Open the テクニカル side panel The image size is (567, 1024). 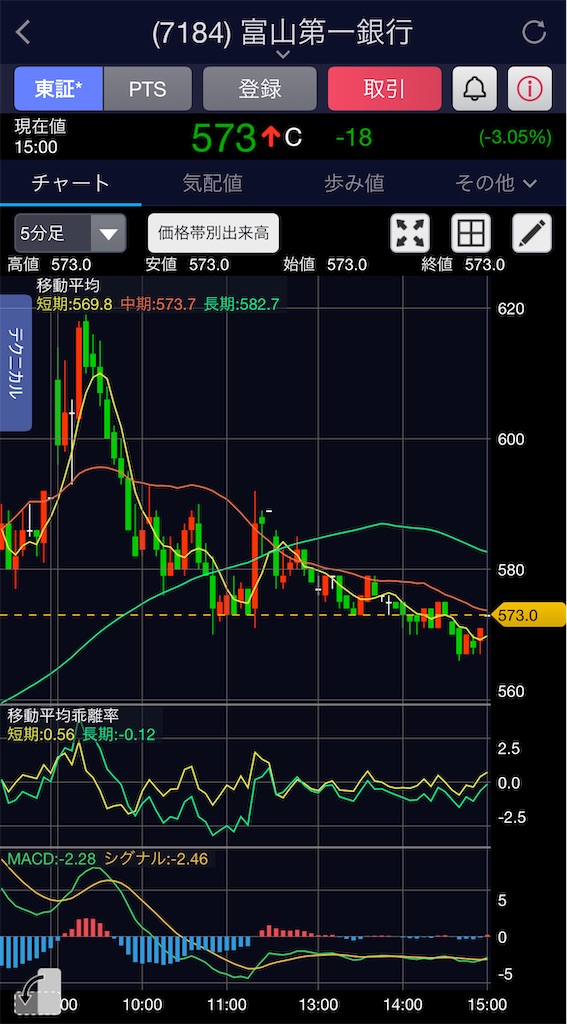click(x=16, y=362)
